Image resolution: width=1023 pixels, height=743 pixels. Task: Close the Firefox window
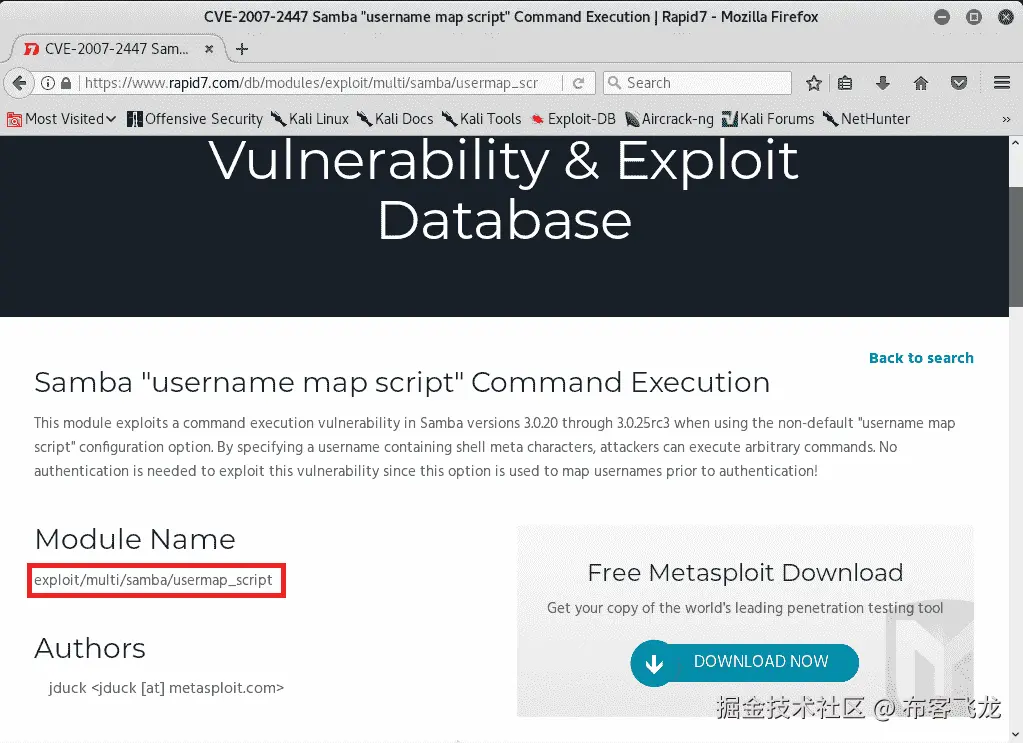pyautogui.click(x=1006, y=18)
